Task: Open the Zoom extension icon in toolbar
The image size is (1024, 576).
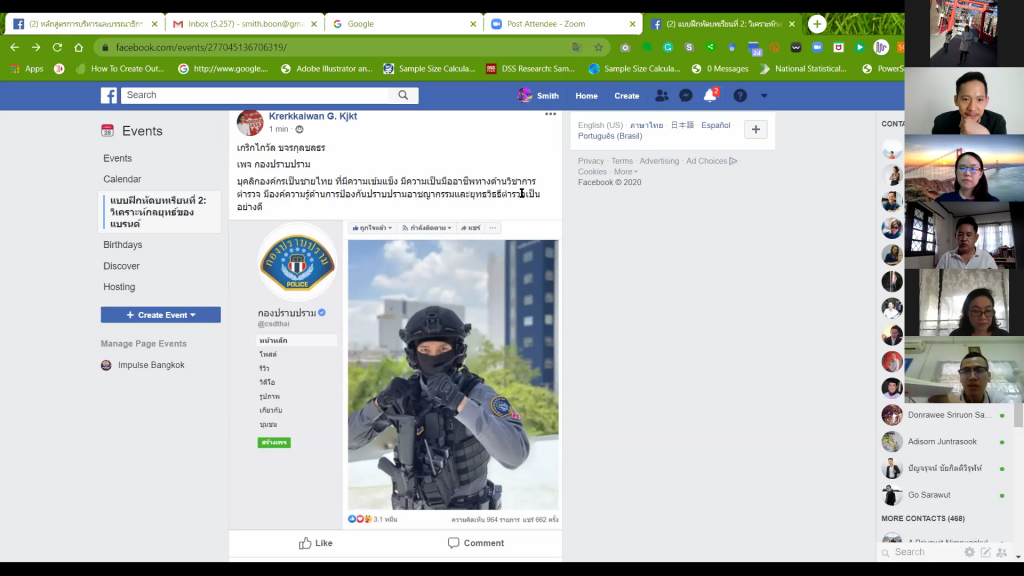Action: pyautogui.click(x=817, y=47)
